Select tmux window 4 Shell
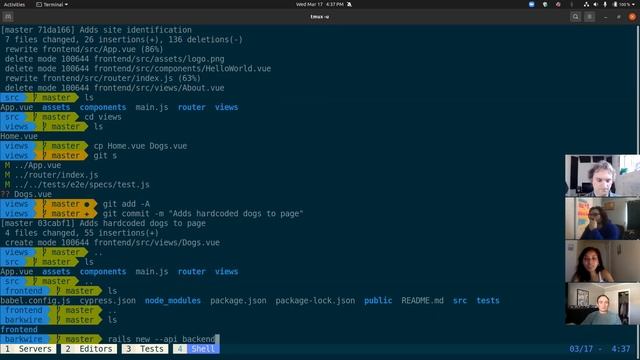Screen dimensions: 640x360 coord(196,349)
